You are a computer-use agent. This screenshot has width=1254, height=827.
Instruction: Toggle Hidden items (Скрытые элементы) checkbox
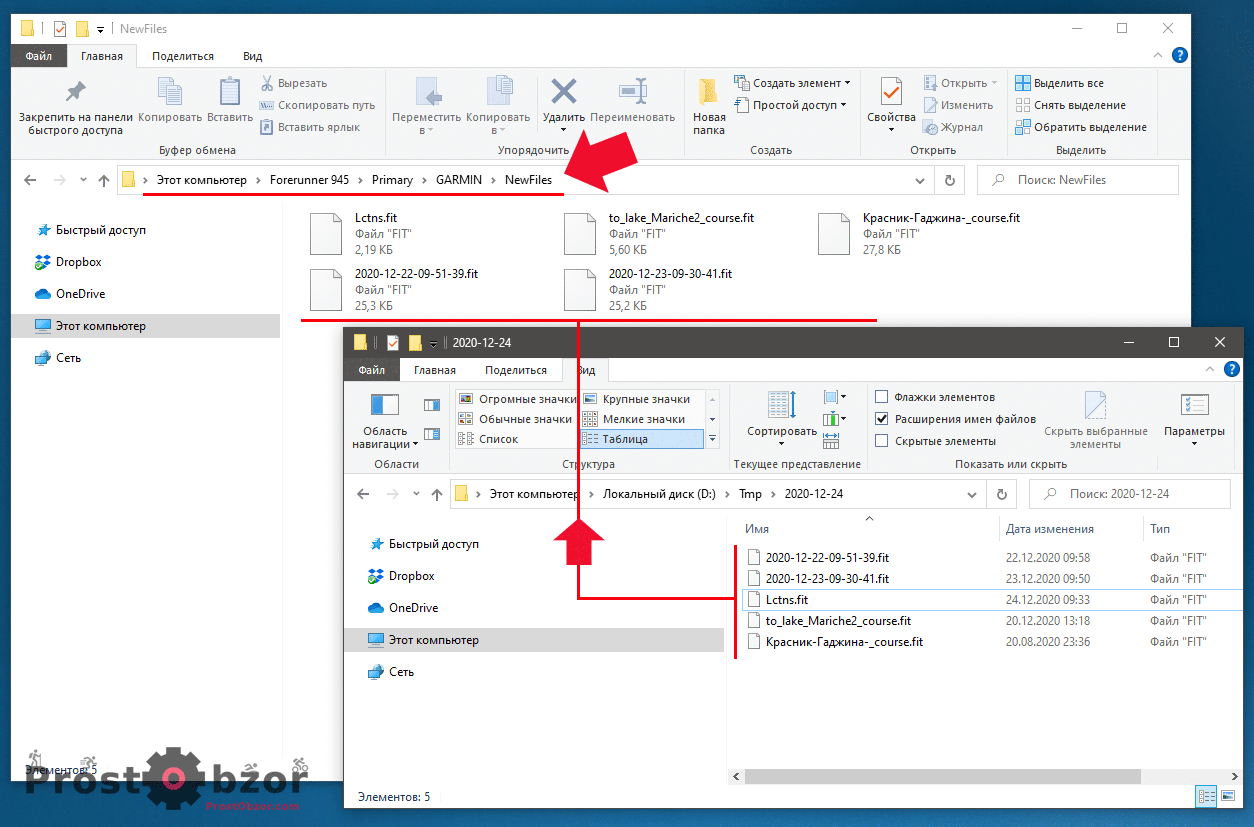pyautogui.click(x=881, y=441)
